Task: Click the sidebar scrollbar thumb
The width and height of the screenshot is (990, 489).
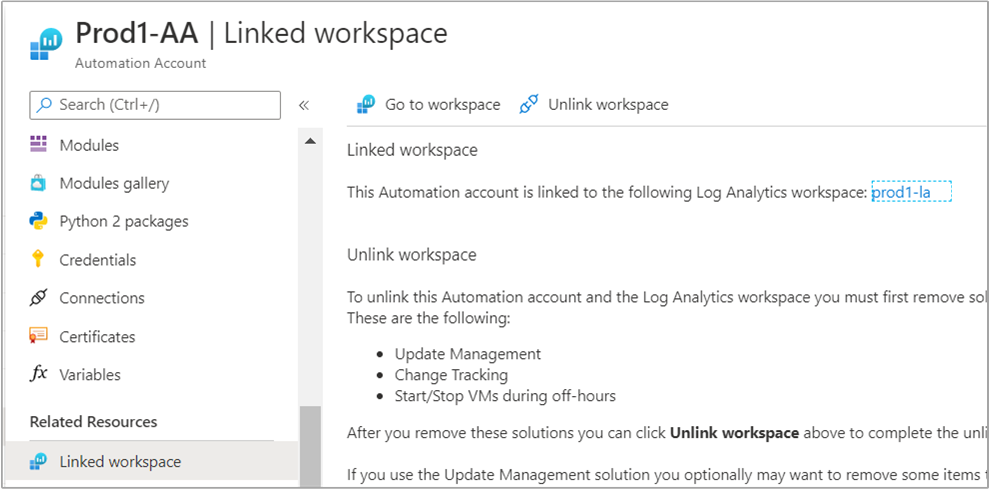Action: (x=311, y=446)
